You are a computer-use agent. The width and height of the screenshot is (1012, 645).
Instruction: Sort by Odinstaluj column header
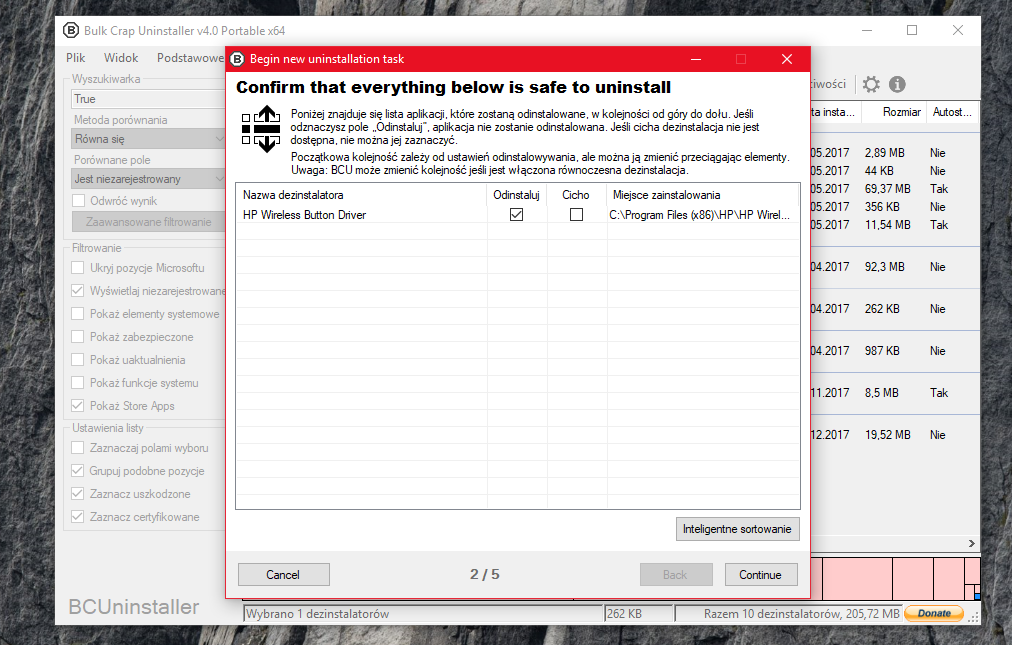point(516,195)
